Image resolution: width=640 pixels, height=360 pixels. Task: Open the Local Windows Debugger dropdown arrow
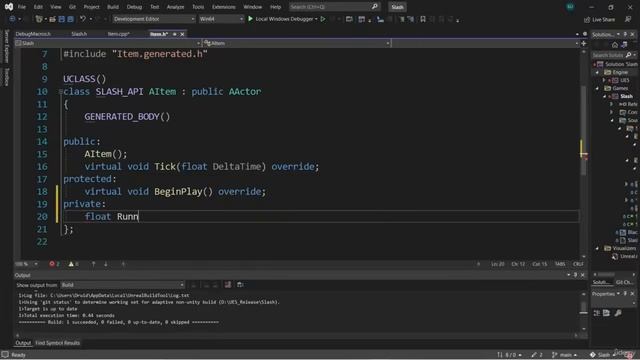pos(316,19)
